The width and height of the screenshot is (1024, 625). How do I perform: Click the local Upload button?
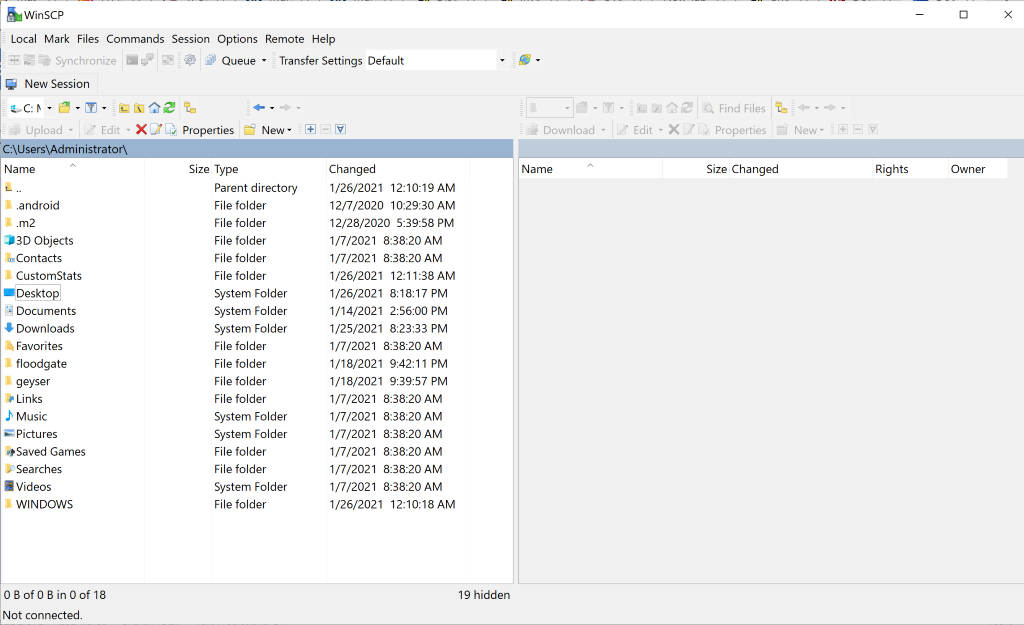(x=37, y=130)
